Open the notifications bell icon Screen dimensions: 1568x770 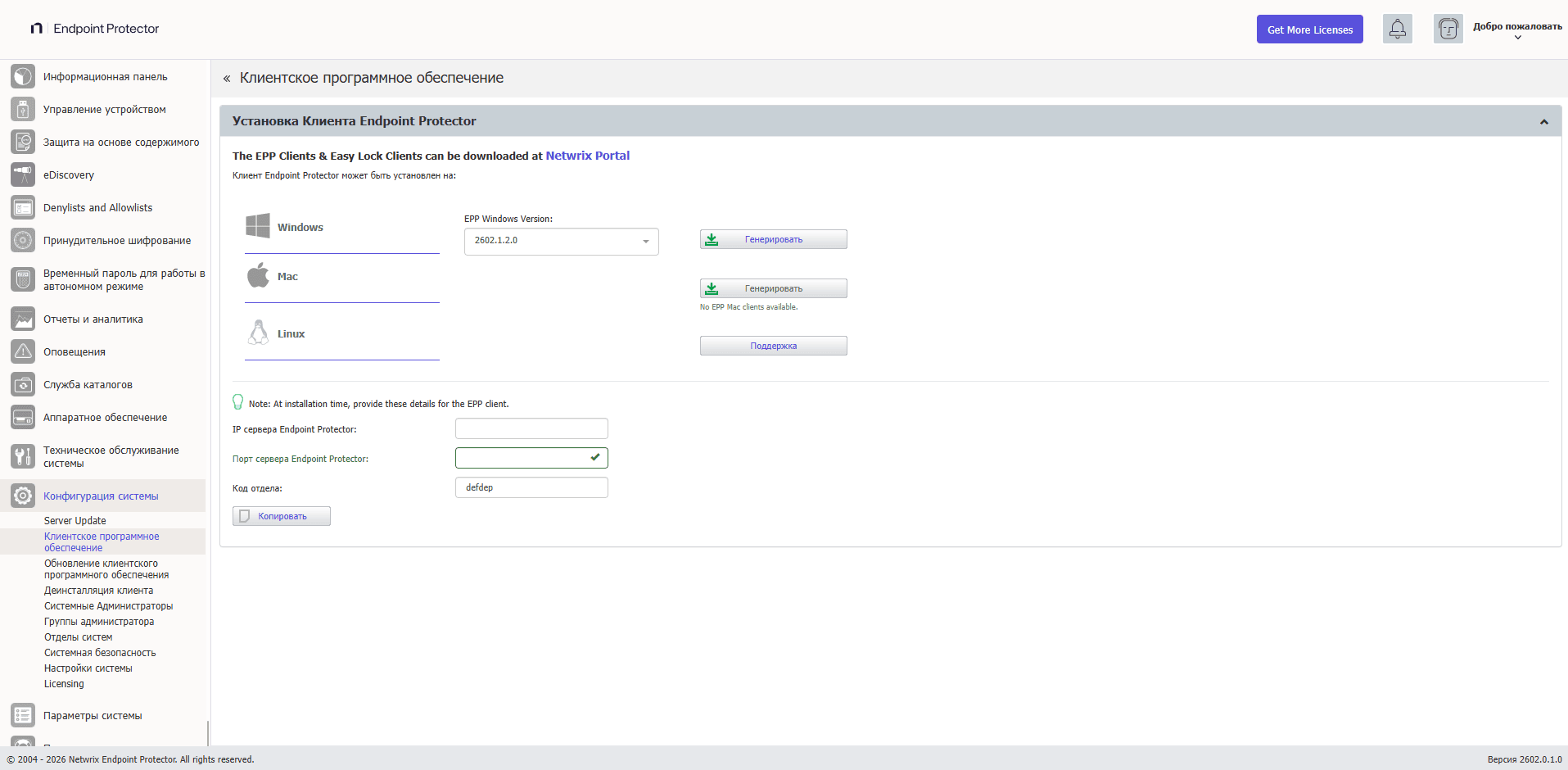(x=1398, y=29)
